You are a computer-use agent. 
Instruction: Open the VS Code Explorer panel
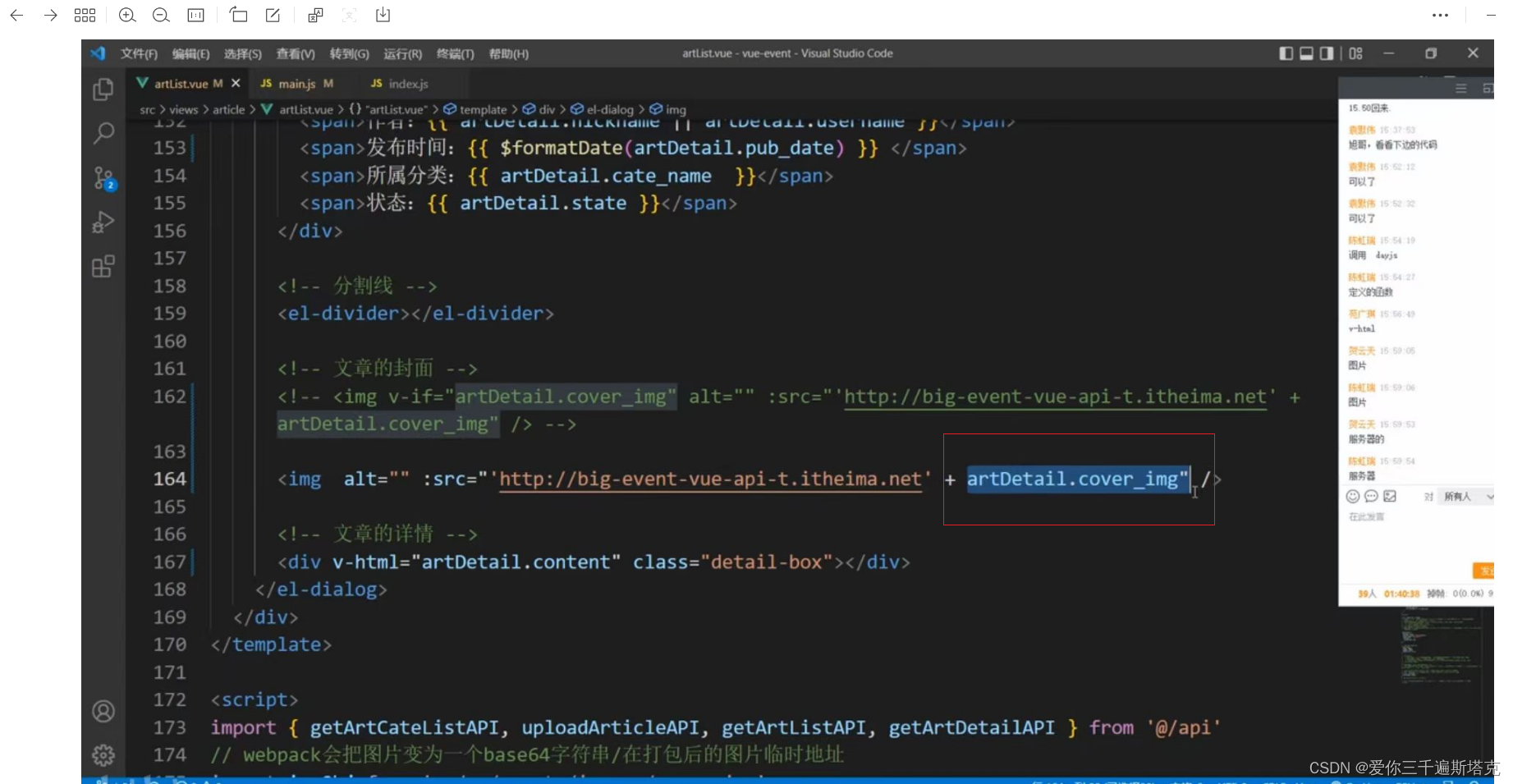pos(103,89)
